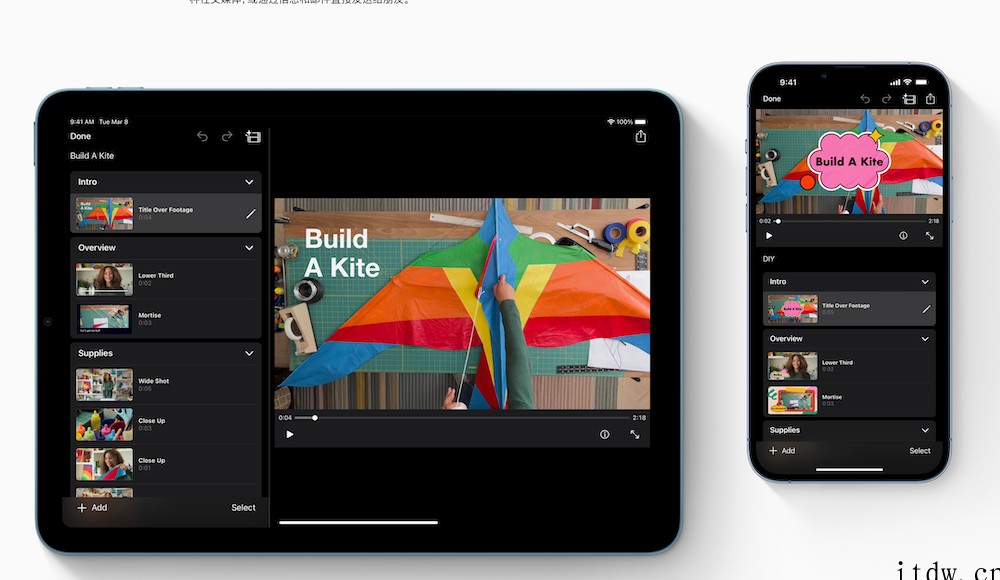Tap Select at bottom of iPad sidebar
This screenshot has width=1000, height=580.
(x=243, y=507)
